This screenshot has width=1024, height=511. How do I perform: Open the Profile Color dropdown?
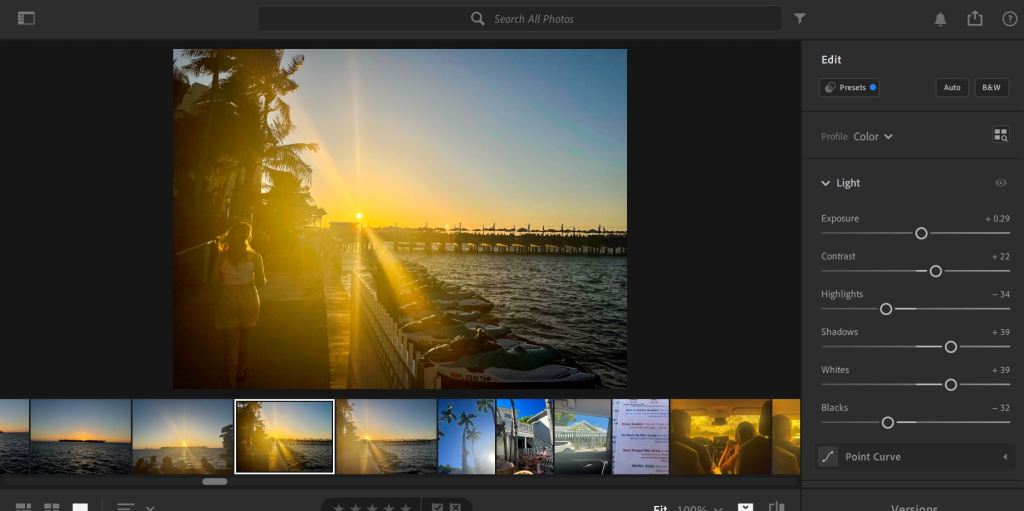[x=873, y=136]
